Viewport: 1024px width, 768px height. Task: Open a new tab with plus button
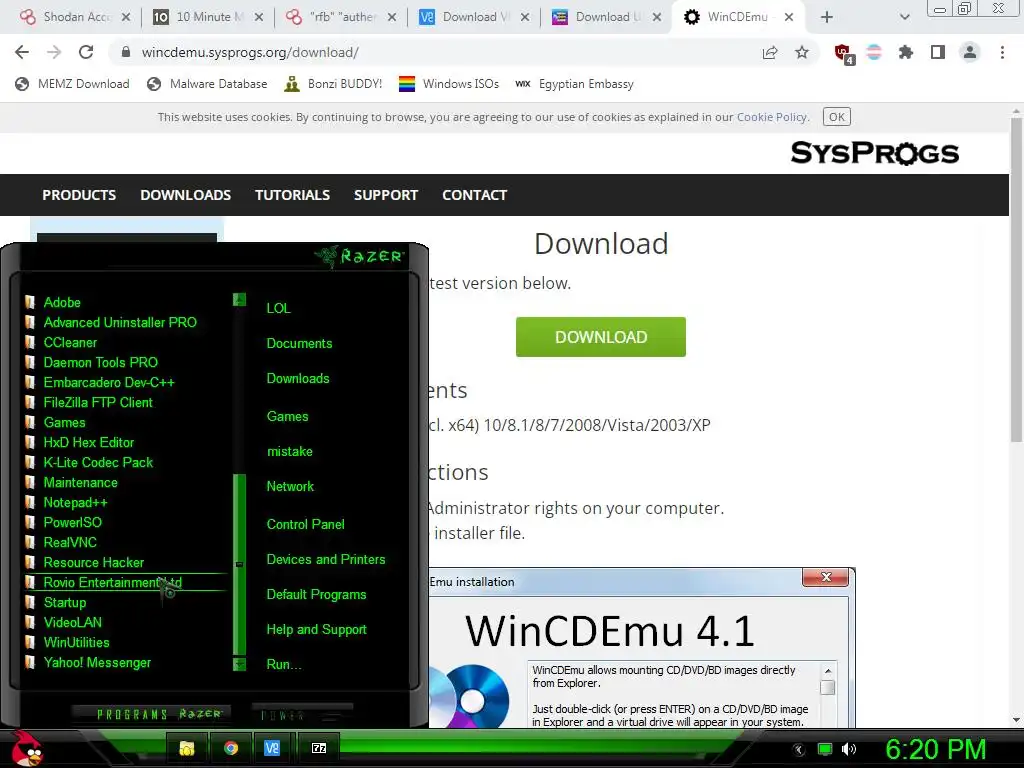click(827, 17)
